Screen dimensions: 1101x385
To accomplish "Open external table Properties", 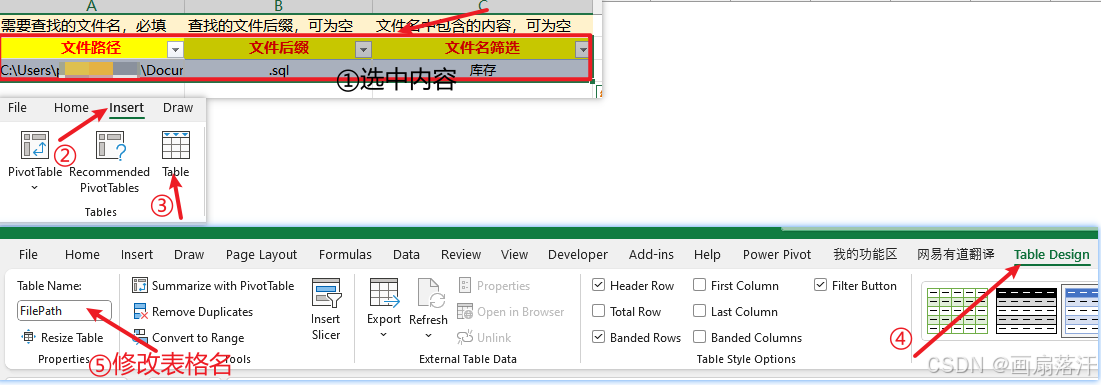I will 494,285.
